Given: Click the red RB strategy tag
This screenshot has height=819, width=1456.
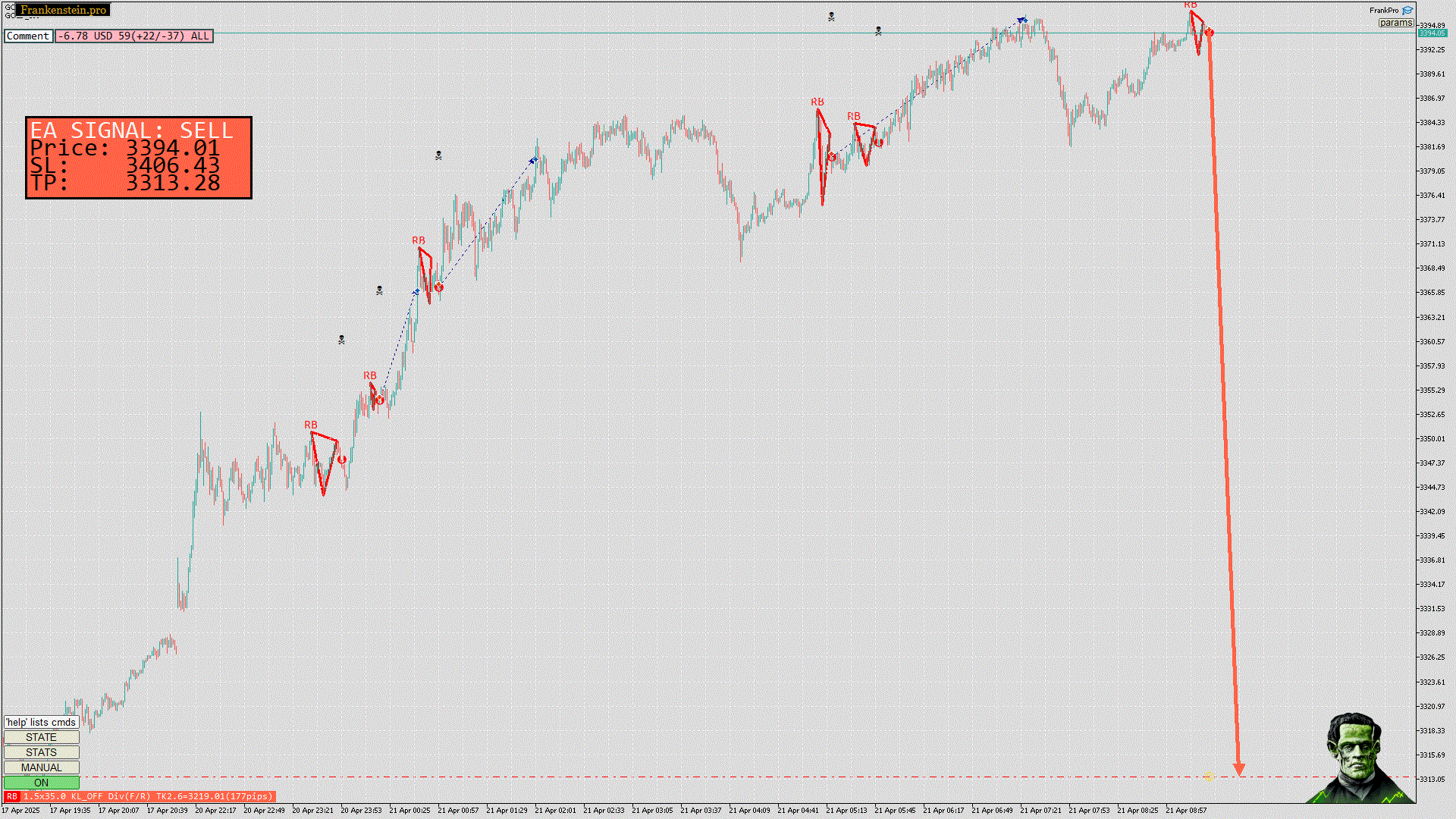Looking at the screenshot, I should point(11,796).
